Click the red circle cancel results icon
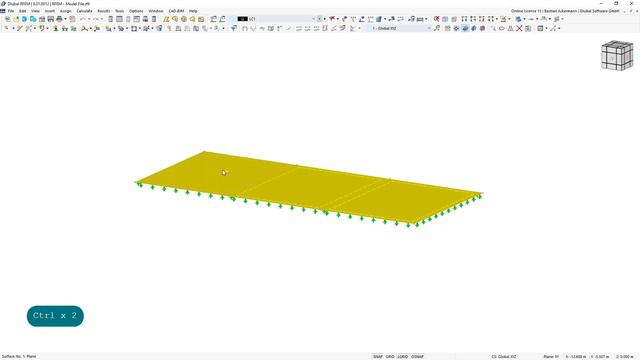 point(436,19)
